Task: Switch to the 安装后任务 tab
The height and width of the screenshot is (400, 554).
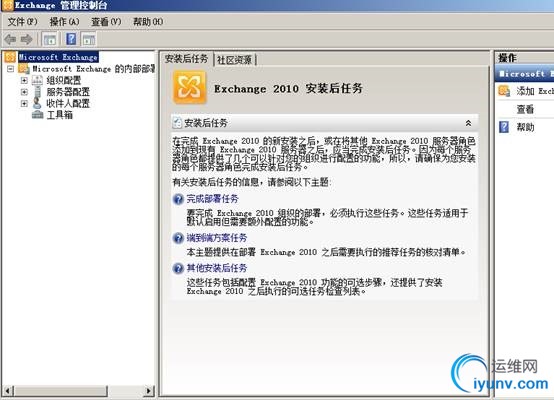Action: point(187,59)
